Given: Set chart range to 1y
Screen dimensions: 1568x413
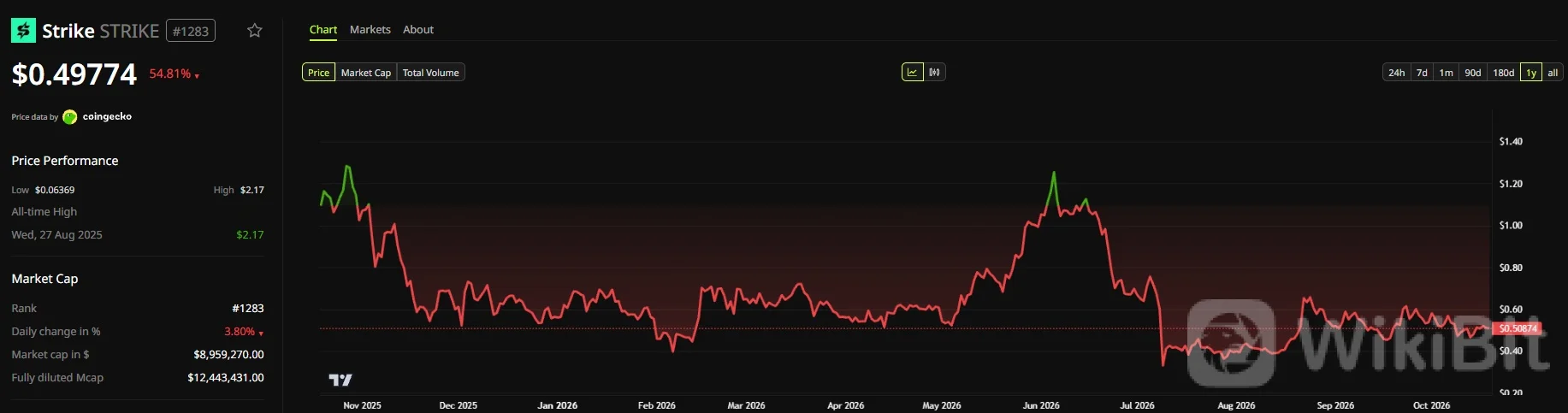Looking at the screenshot, I should click(x=1531, y=73).
